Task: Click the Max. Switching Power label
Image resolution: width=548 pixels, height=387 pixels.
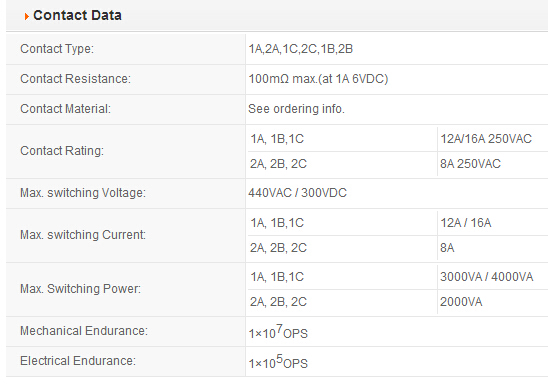Action: (x=80, y=289)
